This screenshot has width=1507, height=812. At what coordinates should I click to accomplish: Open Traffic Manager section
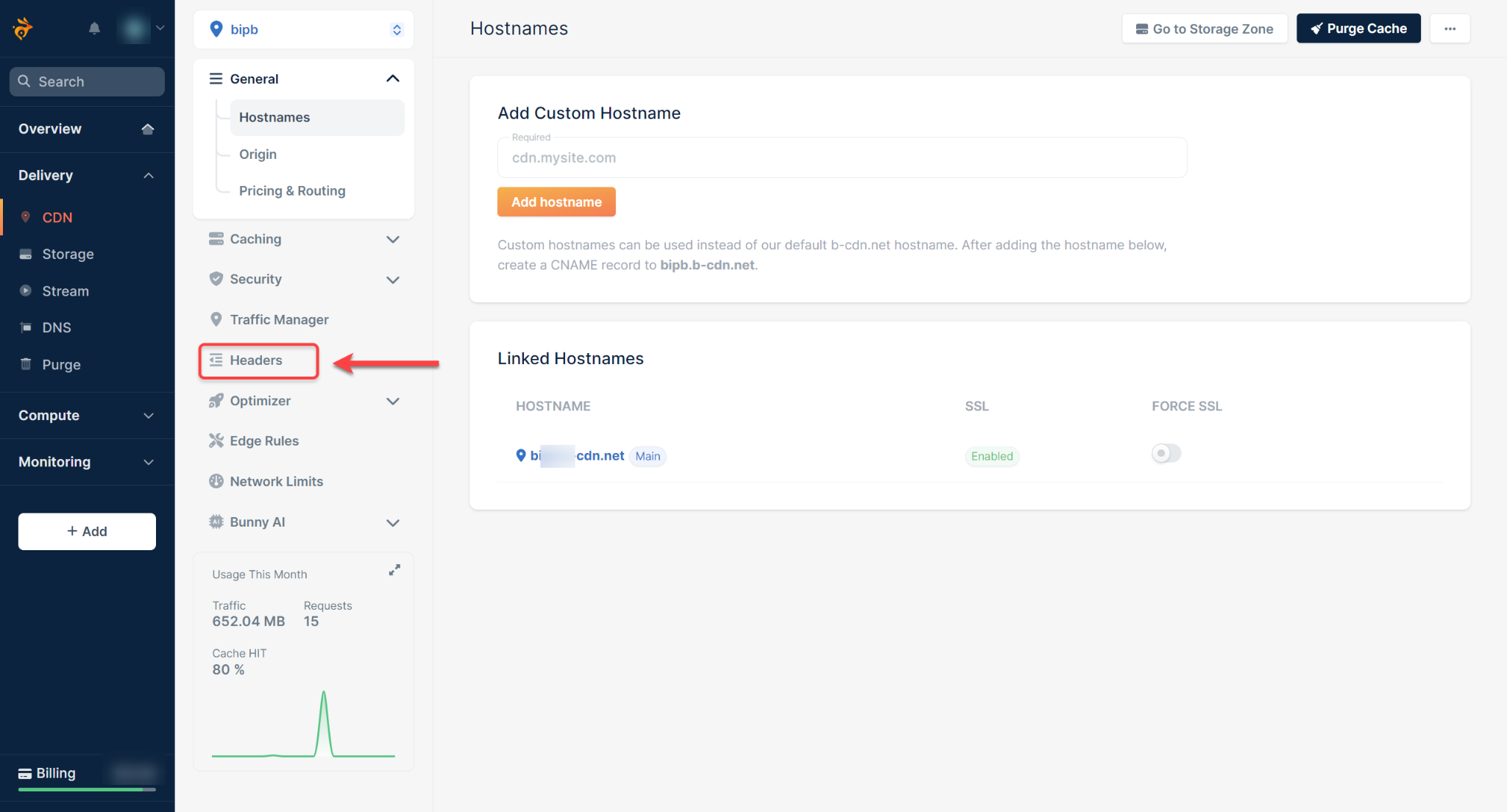click(279, 319)
